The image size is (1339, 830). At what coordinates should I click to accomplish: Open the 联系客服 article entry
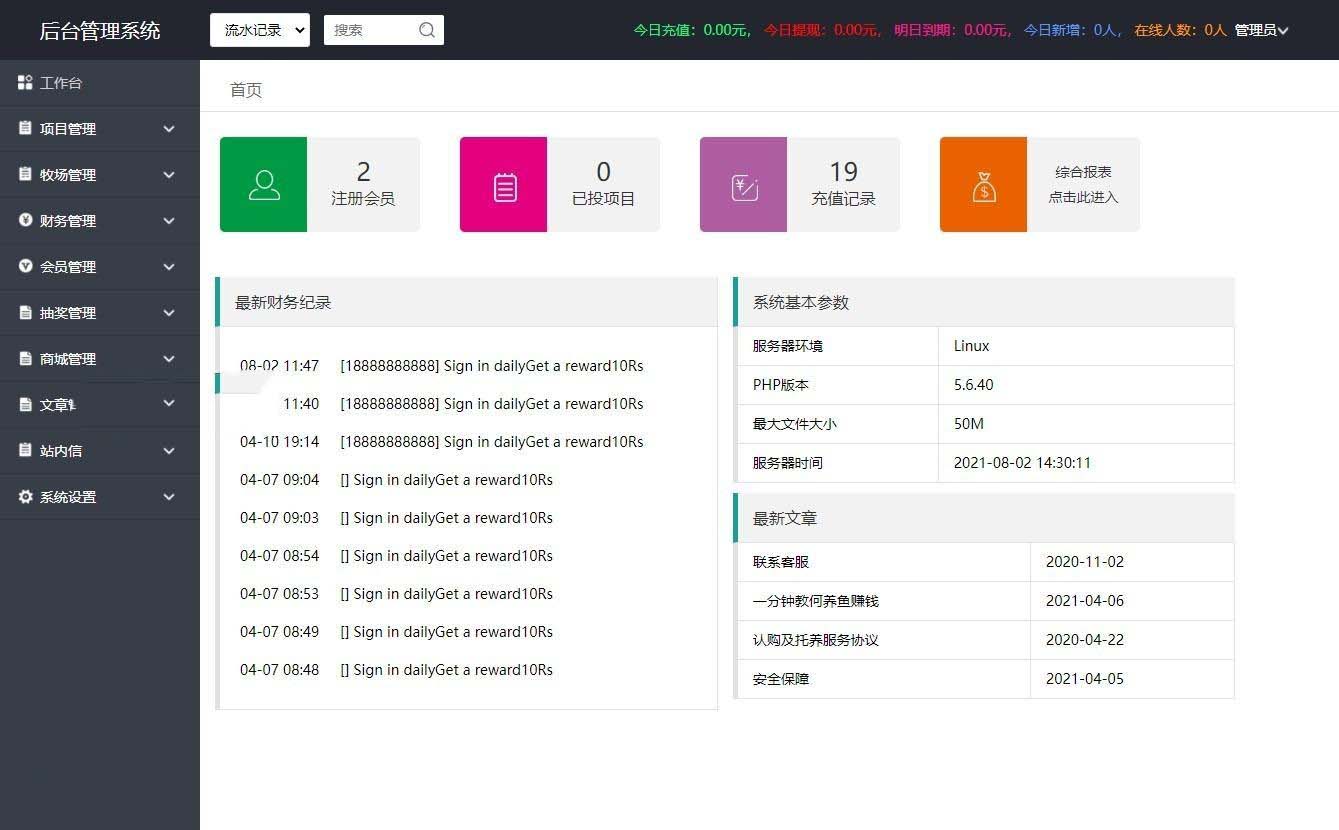[781, 562]
